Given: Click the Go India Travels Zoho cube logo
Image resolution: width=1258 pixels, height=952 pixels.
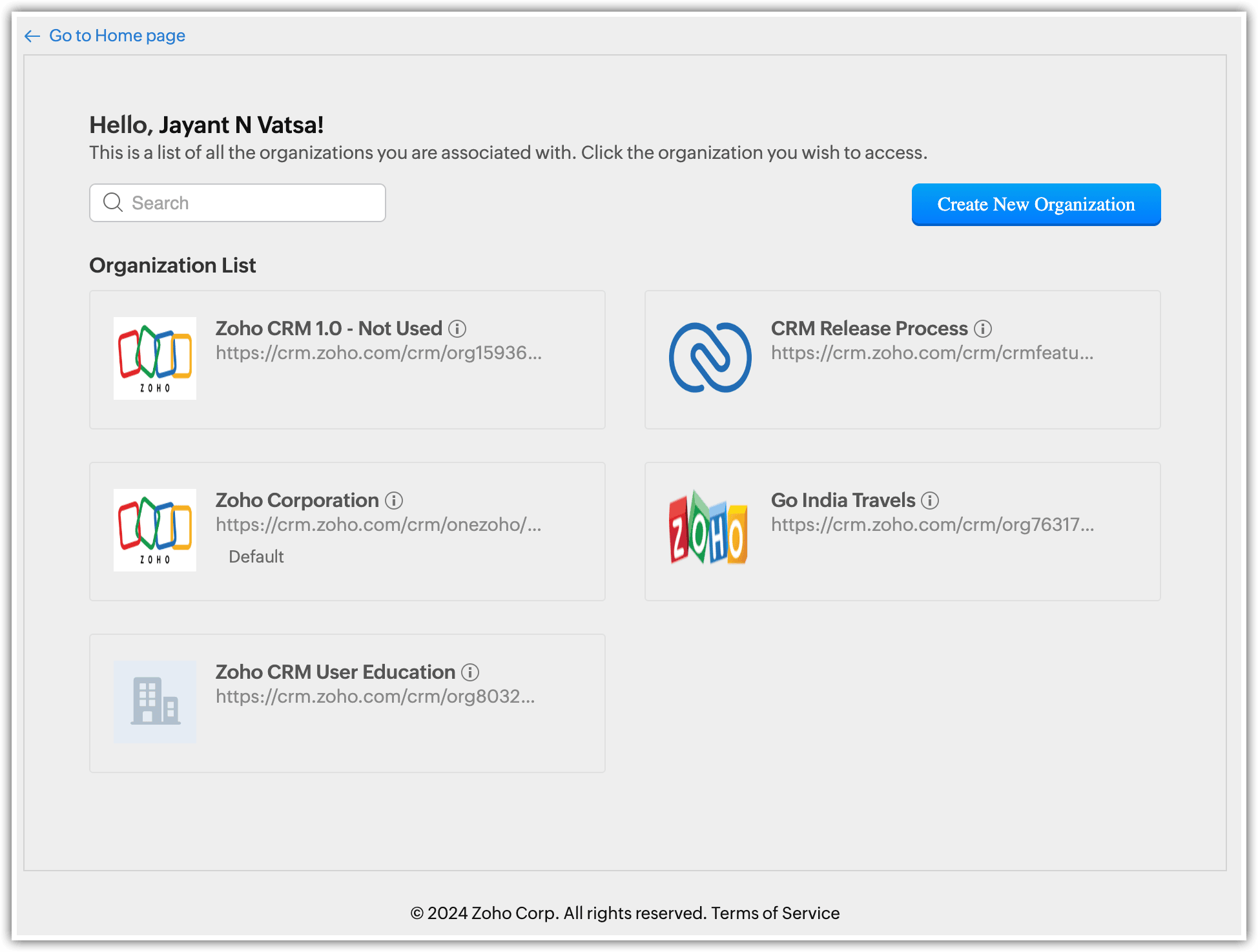Looking at the screenshot, I should [x=708, y=528].
